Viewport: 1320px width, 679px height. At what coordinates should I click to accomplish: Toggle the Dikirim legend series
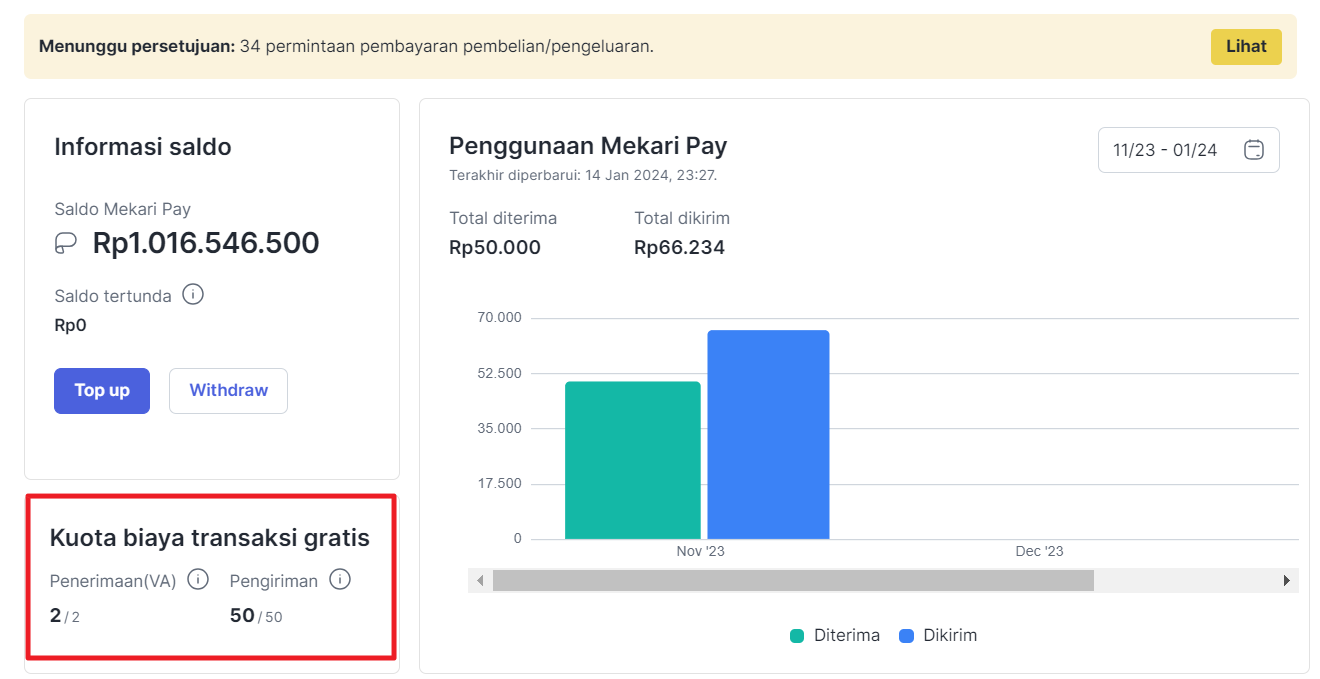(x=938, y=636)
